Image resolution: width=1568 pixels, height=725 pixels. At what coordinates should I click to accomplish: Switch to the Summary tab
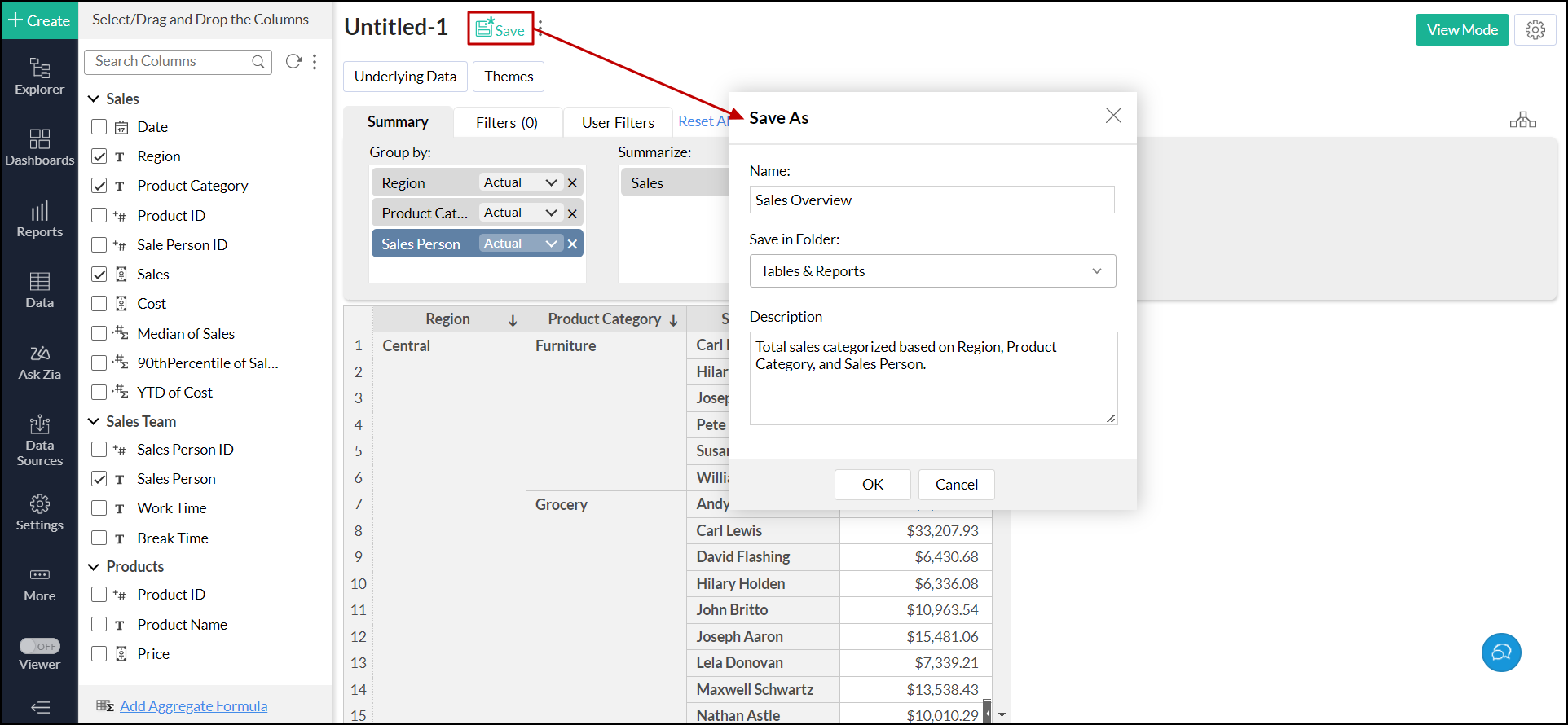[x=398, y=122]
